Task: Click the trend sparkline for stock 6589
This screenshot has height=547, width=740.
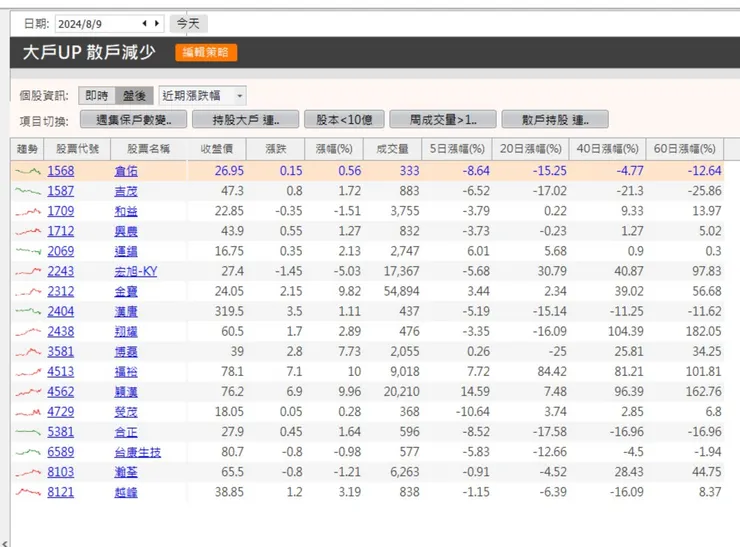Action: point(28,452)
